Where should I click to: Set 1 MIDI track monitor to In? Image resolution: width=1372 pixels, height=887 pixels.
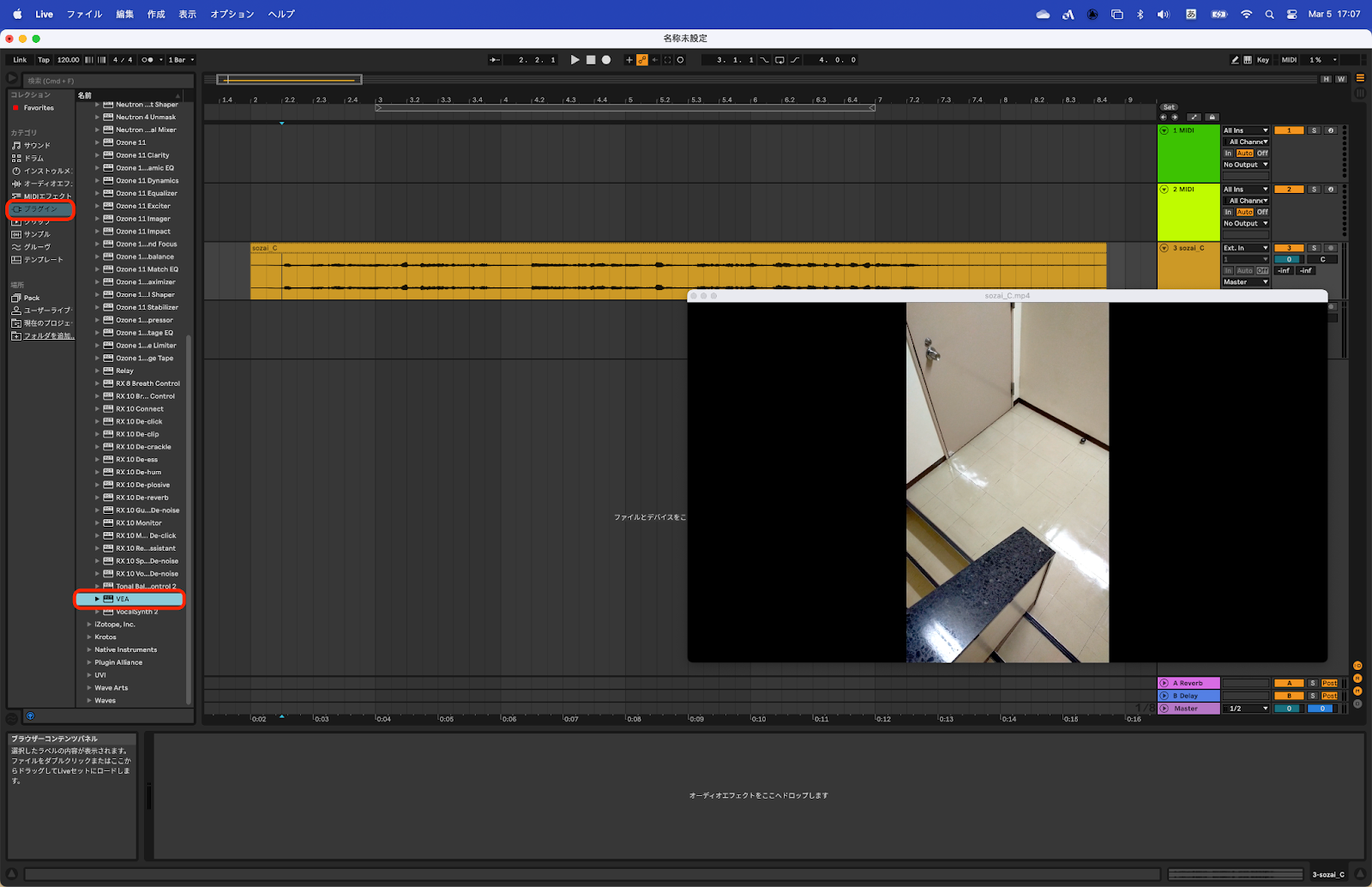pos(1228,154)
